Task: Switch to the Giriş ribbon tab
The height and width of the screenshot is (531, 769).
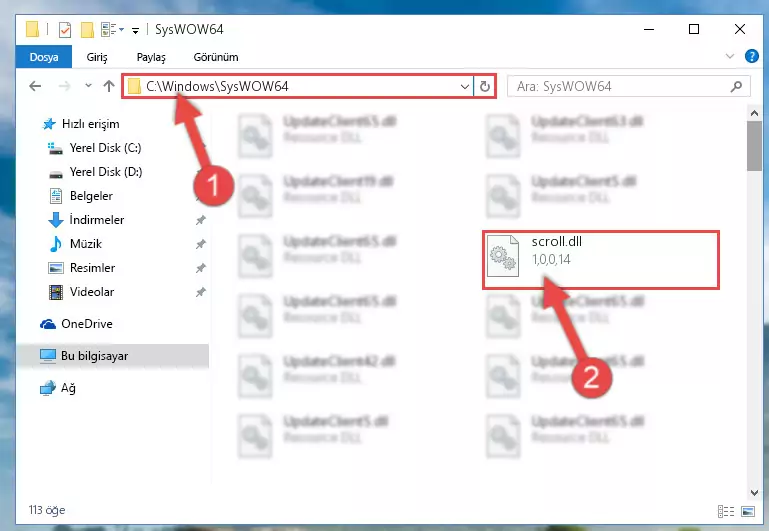Action: [x=97, y=57]
